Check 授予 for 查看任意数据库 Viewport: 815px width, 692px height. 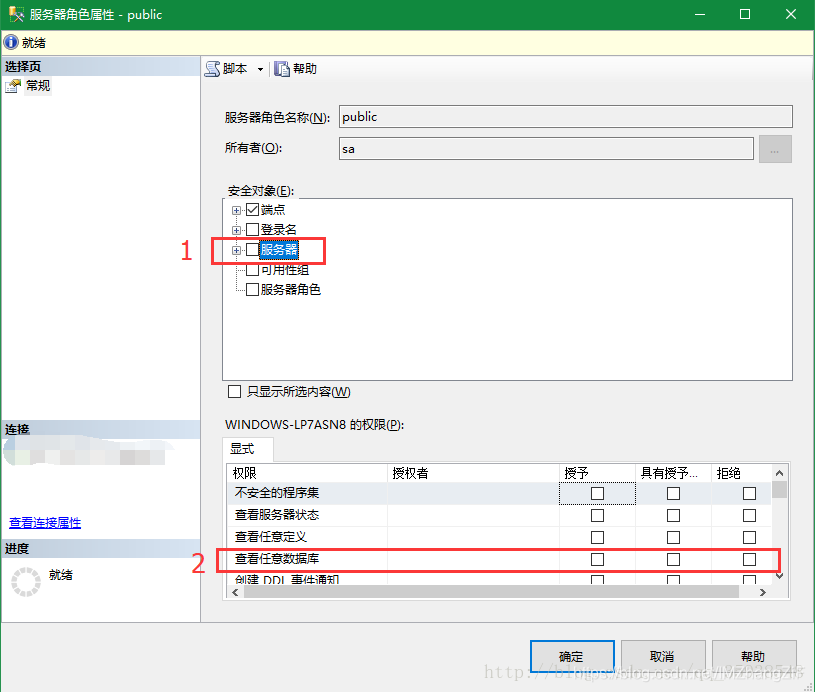(x=597, y=559)
